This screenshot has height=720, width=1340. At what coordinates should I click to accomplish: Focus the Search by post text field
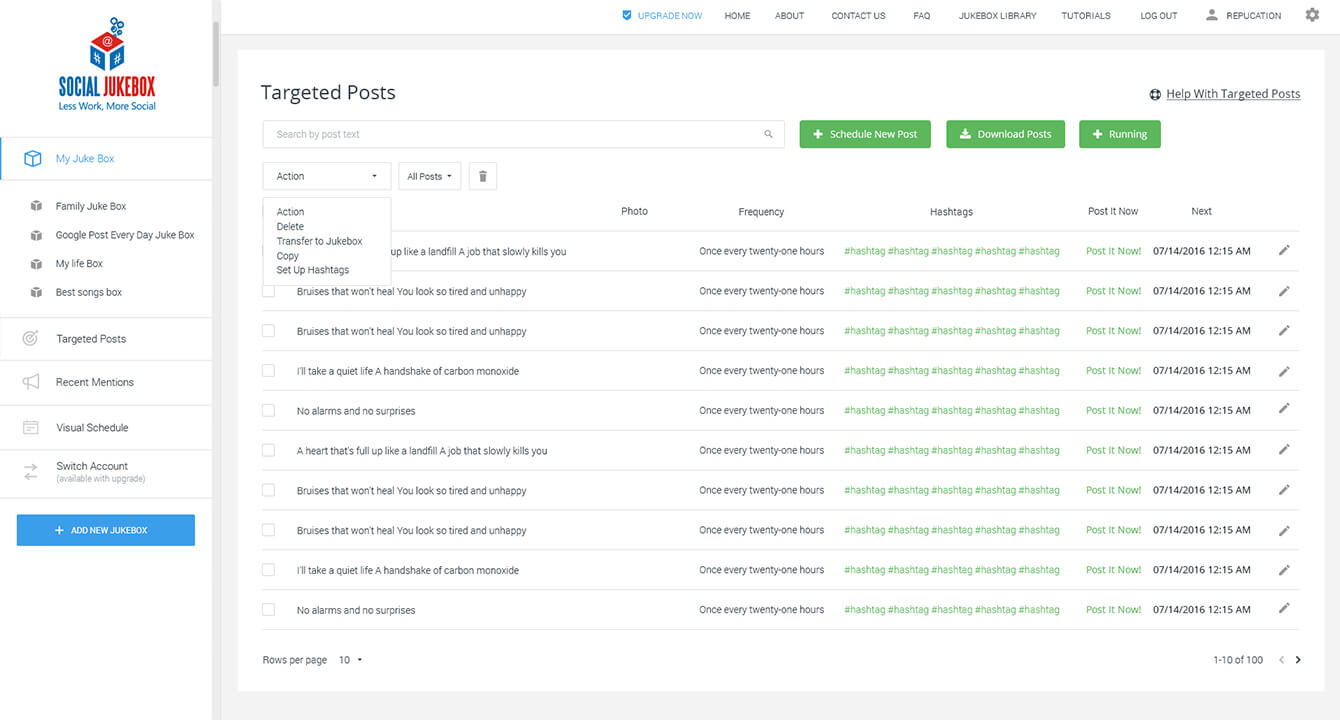click(x=524, y=134)
